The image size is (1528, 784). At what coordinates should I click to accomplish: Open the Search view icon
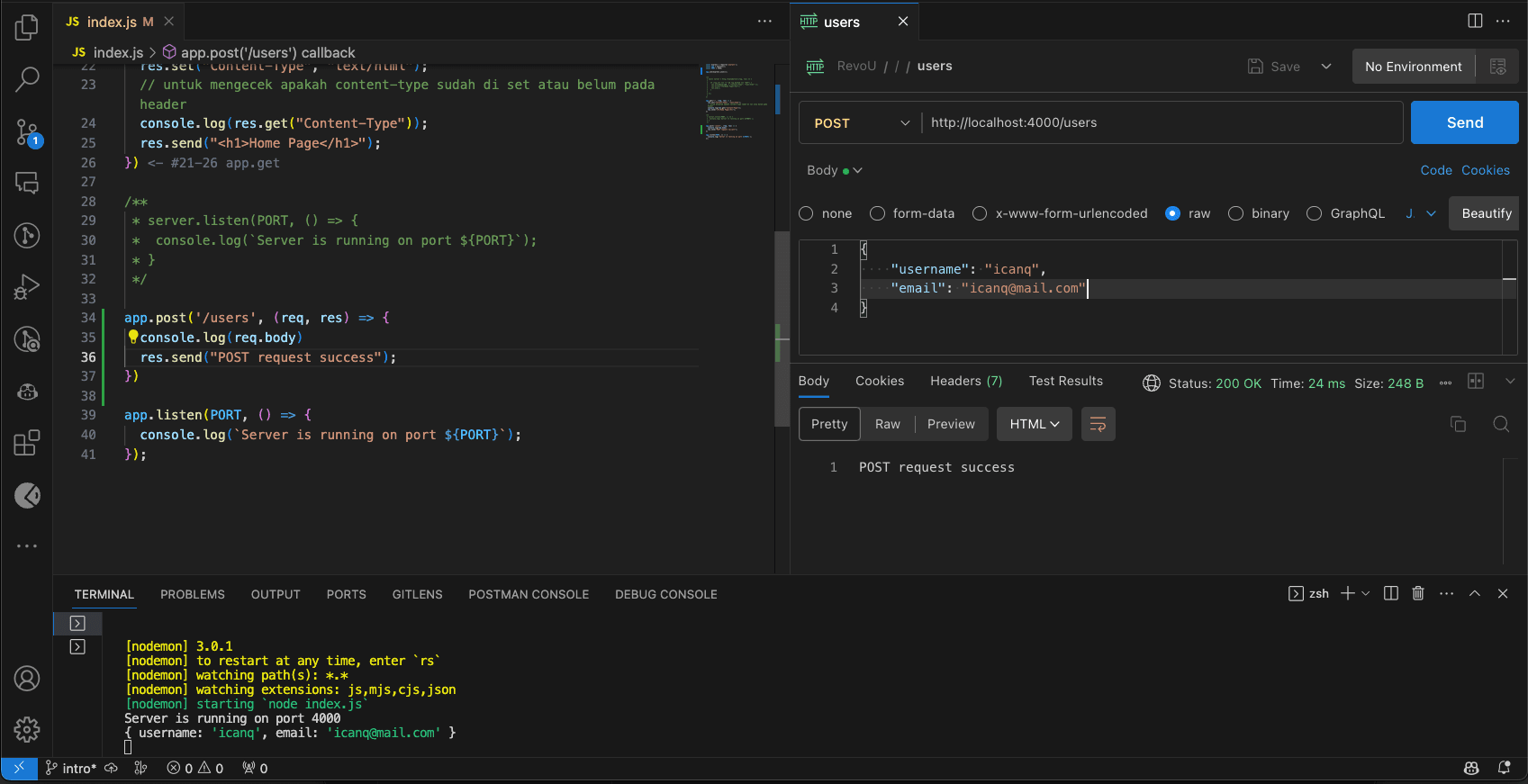point(27,79)
